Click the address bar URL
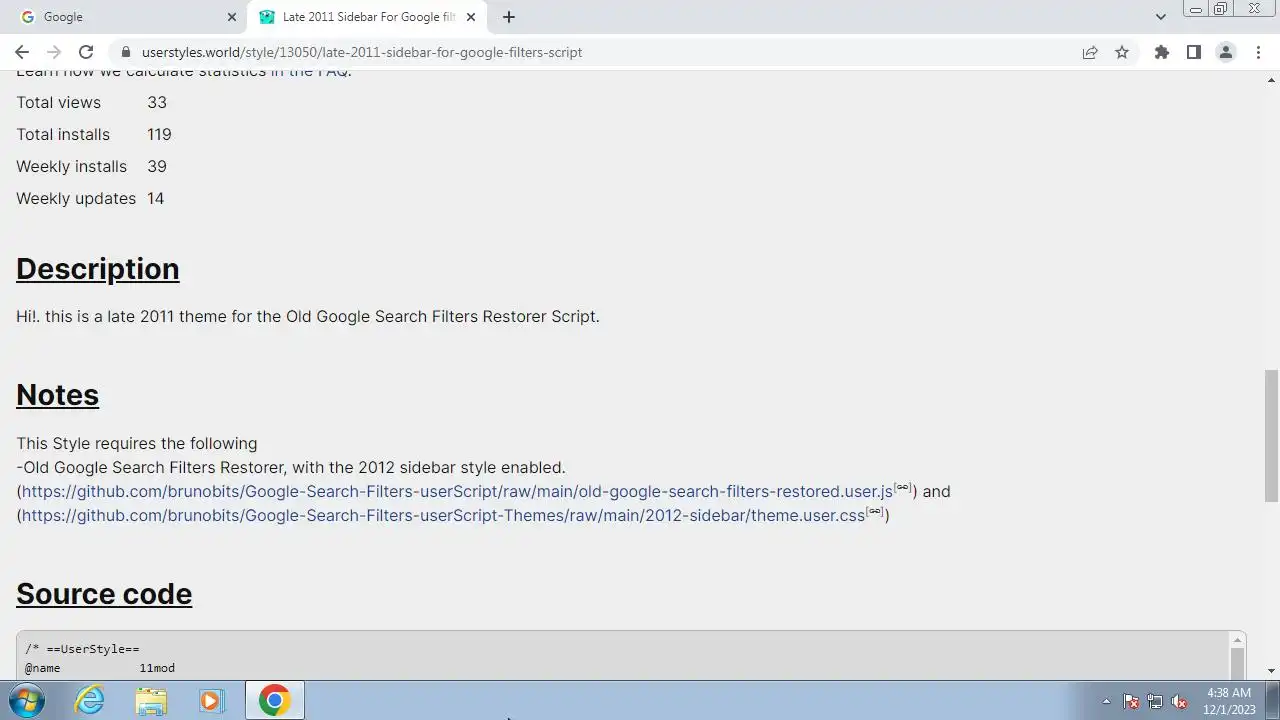 [362, 52]
